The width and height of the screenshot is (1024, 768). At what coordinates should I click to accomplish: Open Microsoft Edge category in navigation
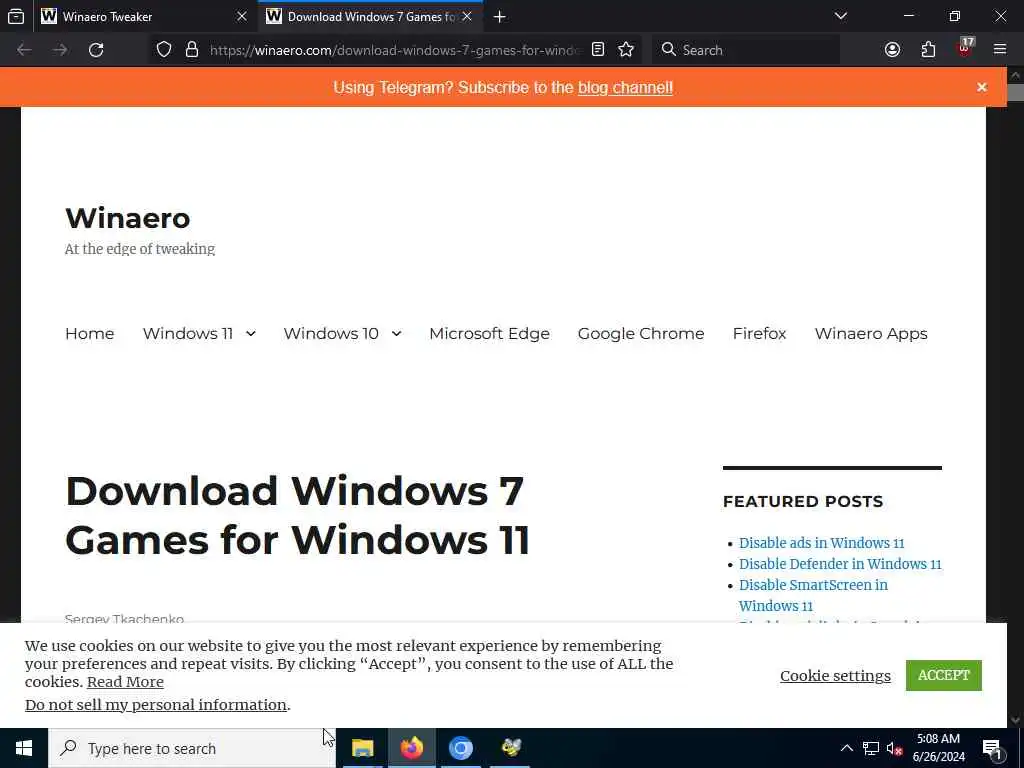tap(489, 334)
